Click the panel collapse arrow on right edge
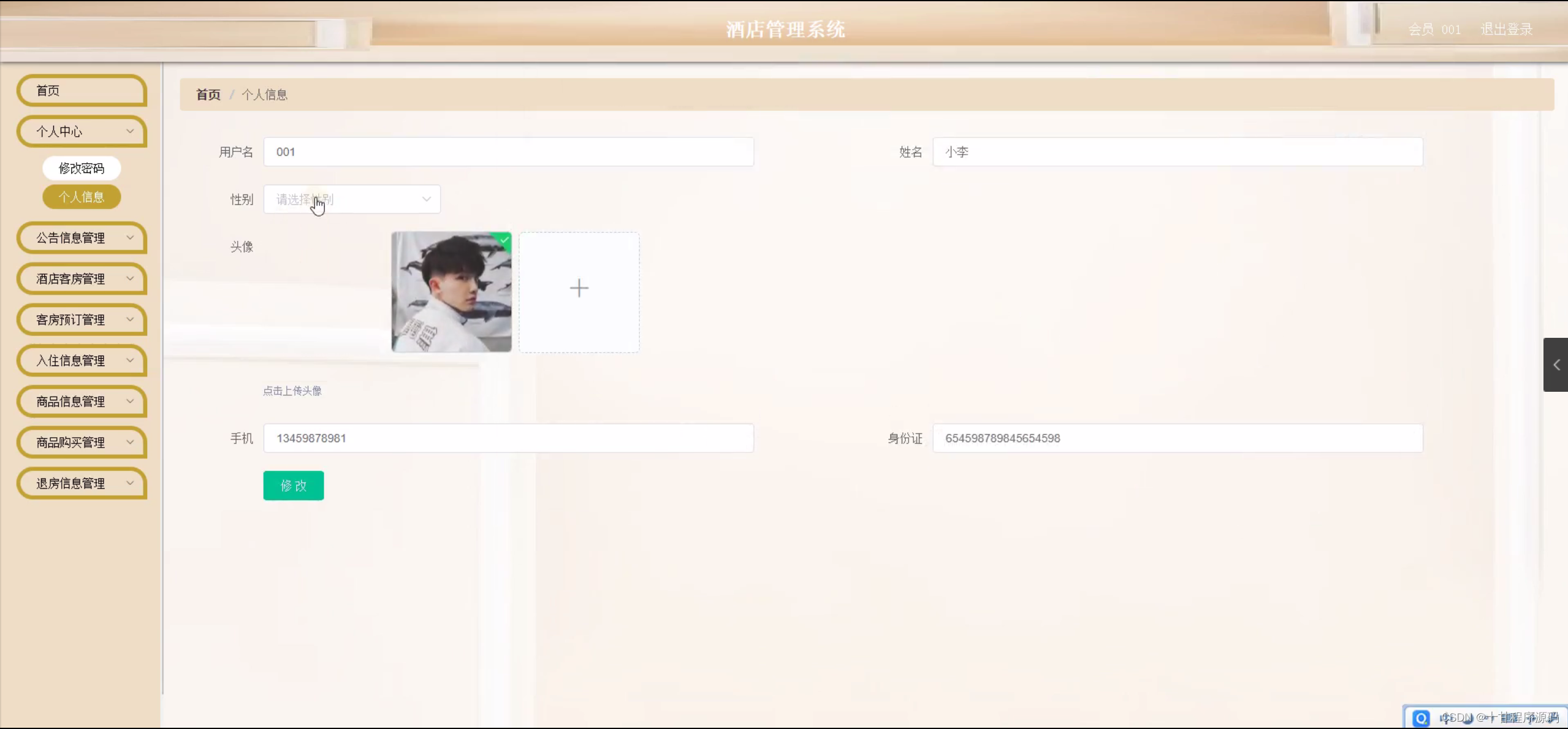Image resolution: width=1568 pixels, height=729 pixels. (x=1557, y=365)
